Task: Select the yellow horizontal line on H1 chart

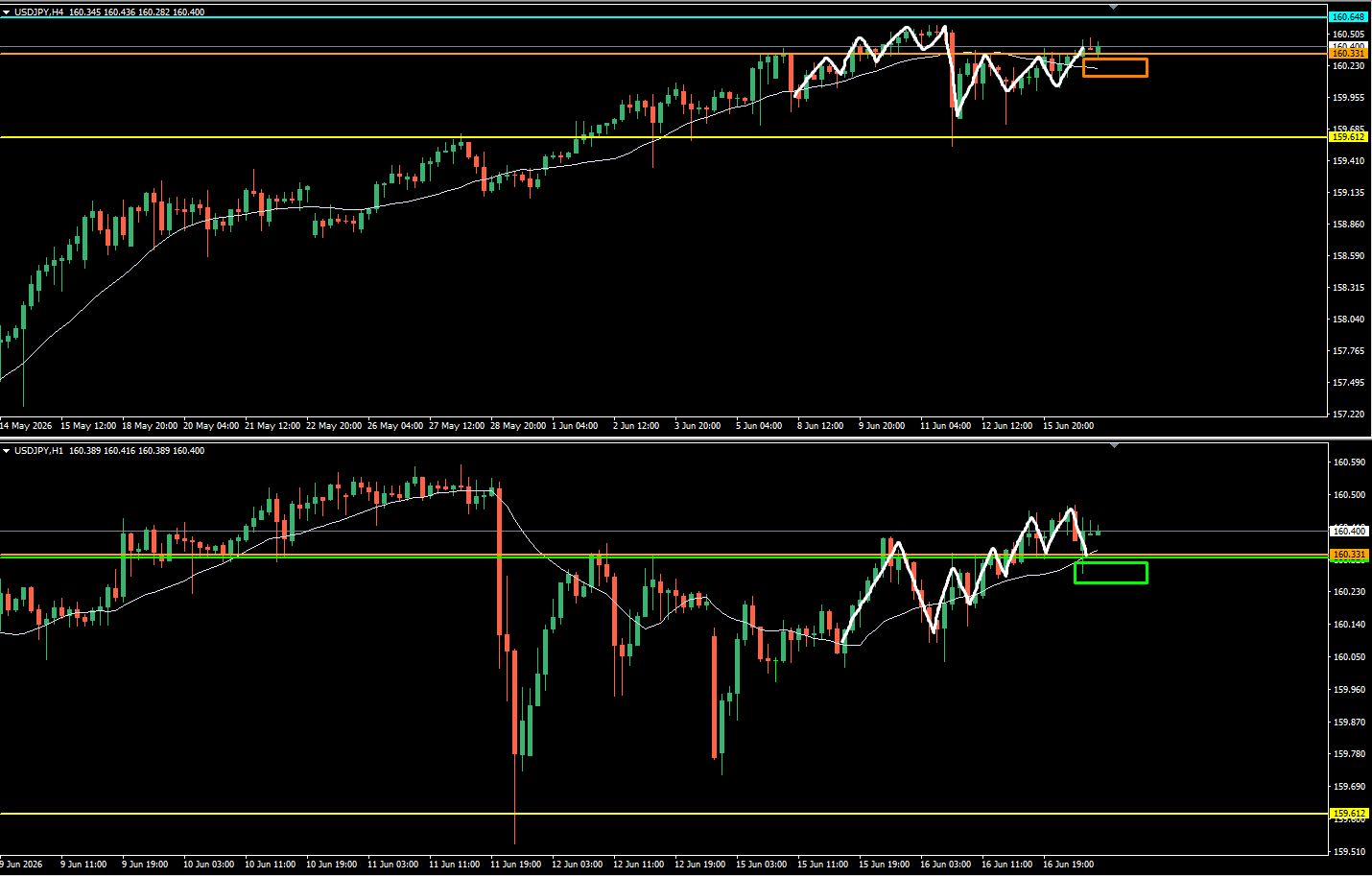Action: tap(662, 814)
